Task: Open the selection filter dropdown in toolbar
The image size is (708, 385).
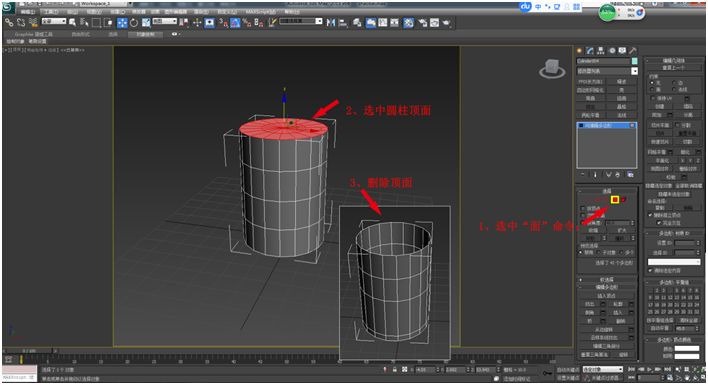Action: [x=54, y=21]
